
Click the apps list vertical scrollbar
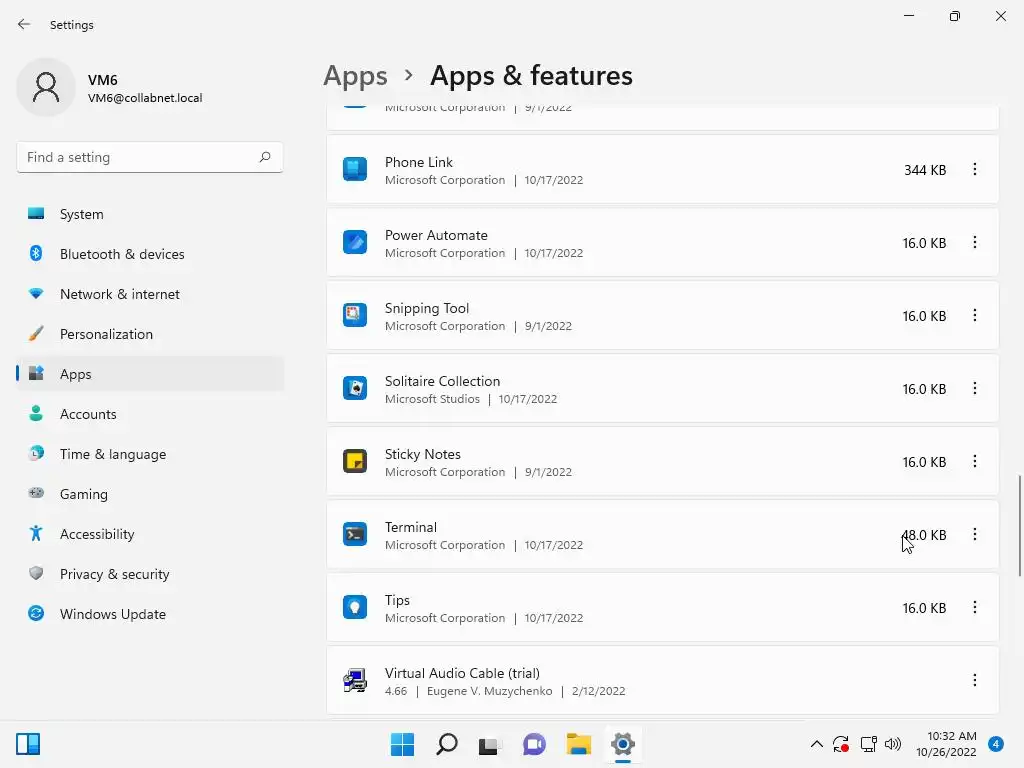pos(1019,526)
